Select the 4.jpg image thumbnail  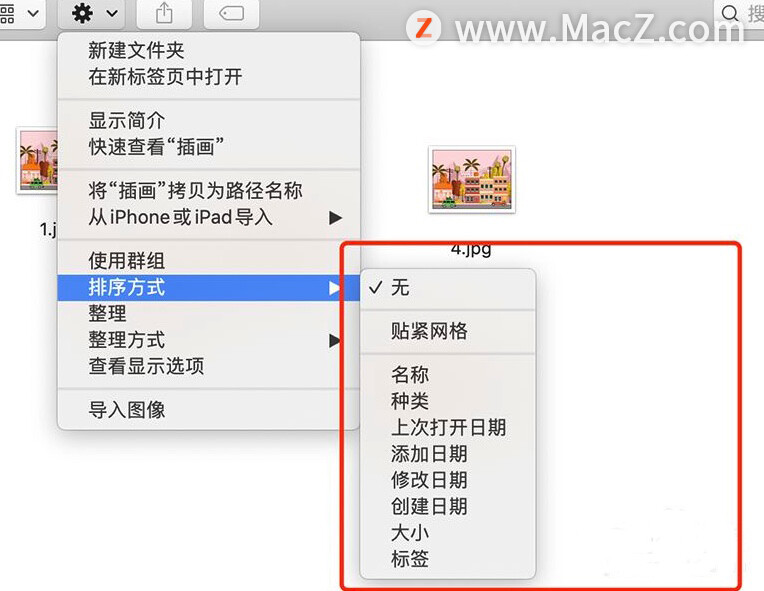click(x=472, y=179)
